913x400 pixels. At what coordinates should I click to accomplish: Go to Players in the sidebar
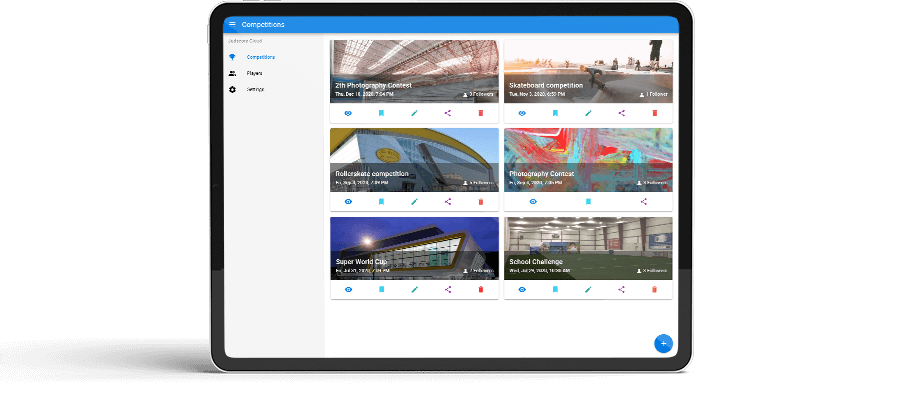coord(255,73)
